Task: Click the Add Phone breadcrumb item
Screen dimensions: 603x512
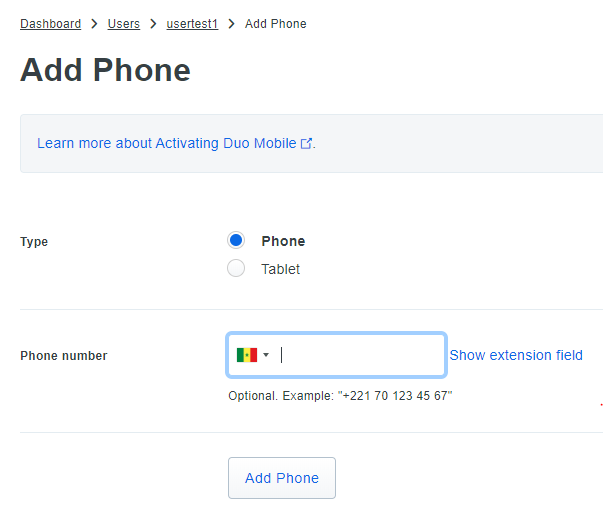Action: pyautogui.click(x=276, y=24)
